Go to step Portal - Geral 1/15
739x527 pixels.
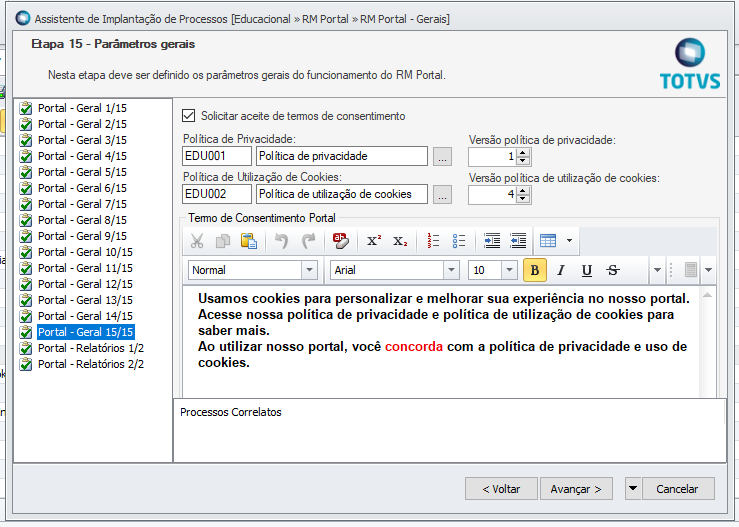tap(82, 108)
